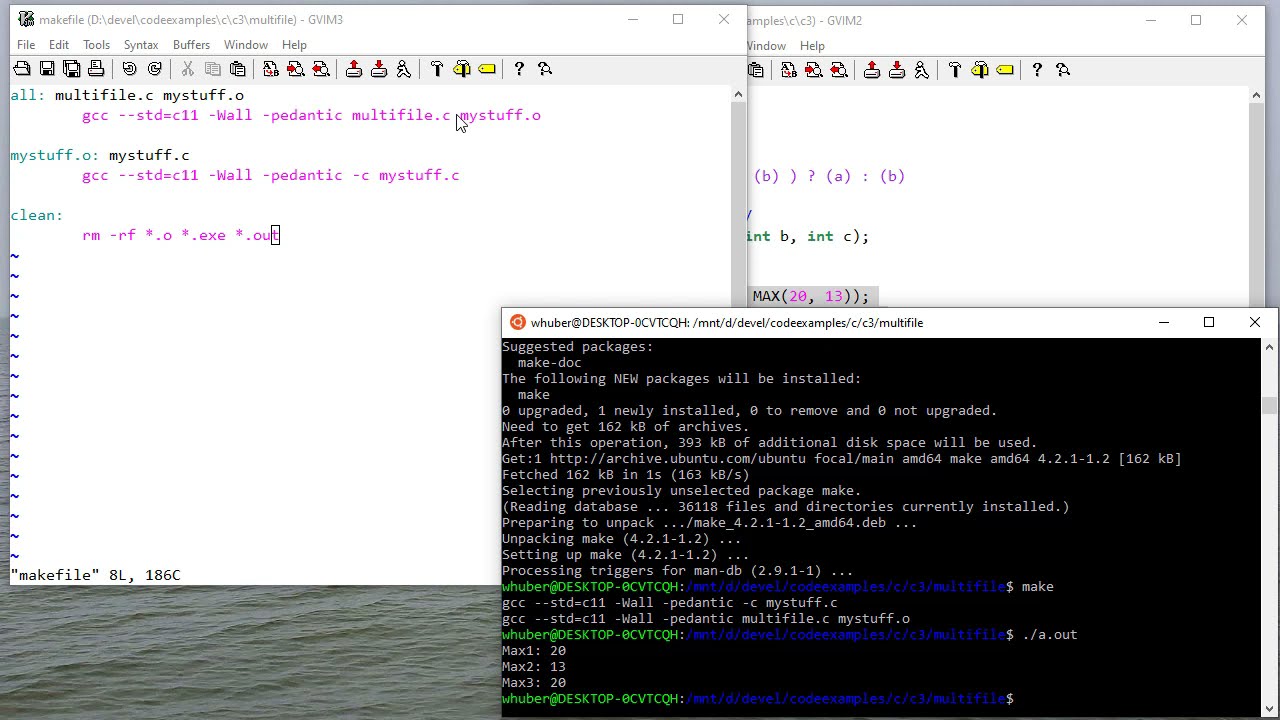Open the Edit menu in GVIM3
1280x720 pixels.
pos(59,45)
